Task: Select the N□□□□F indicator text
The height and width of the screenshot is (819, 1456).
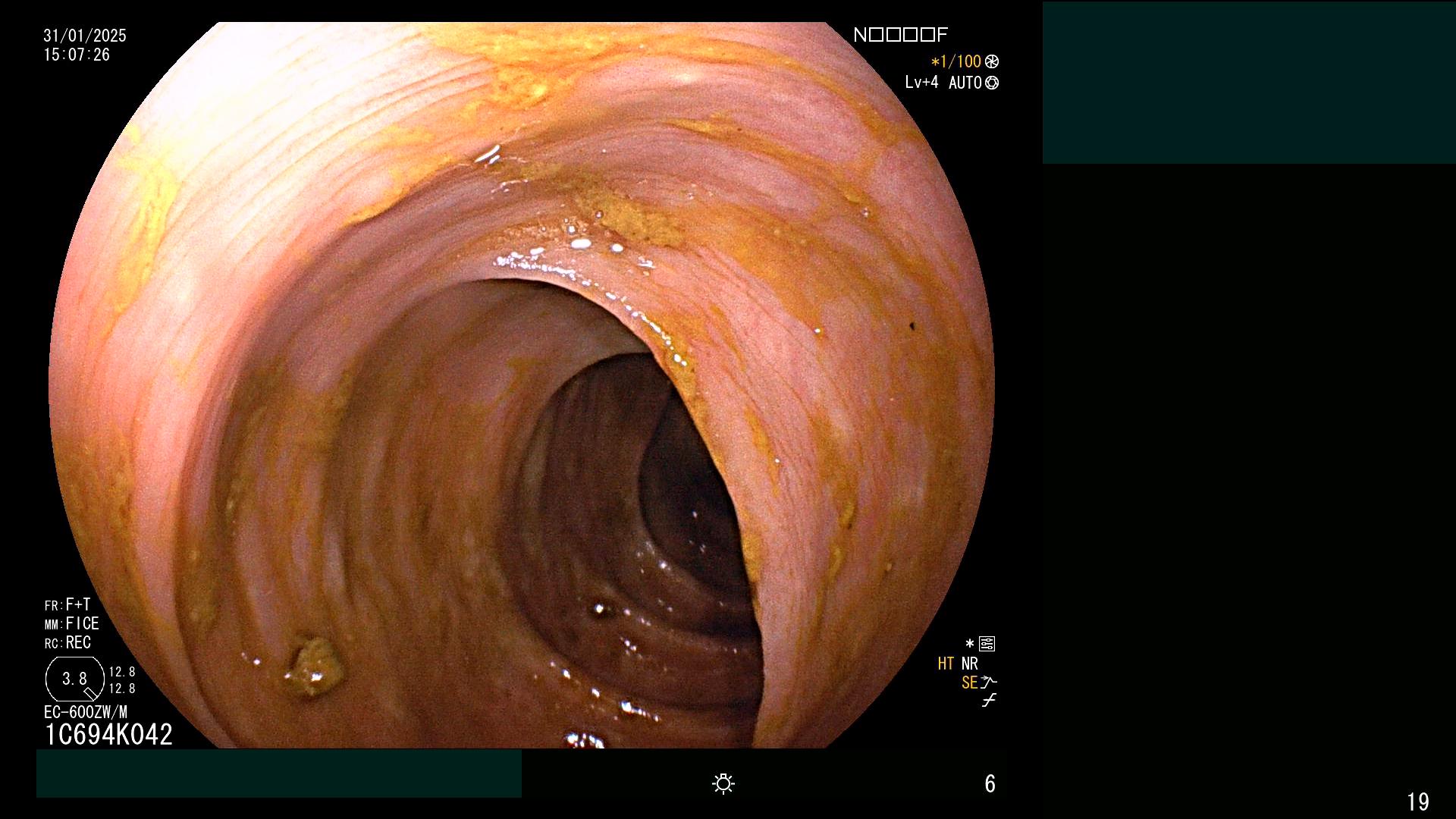Action: [900, 35]
